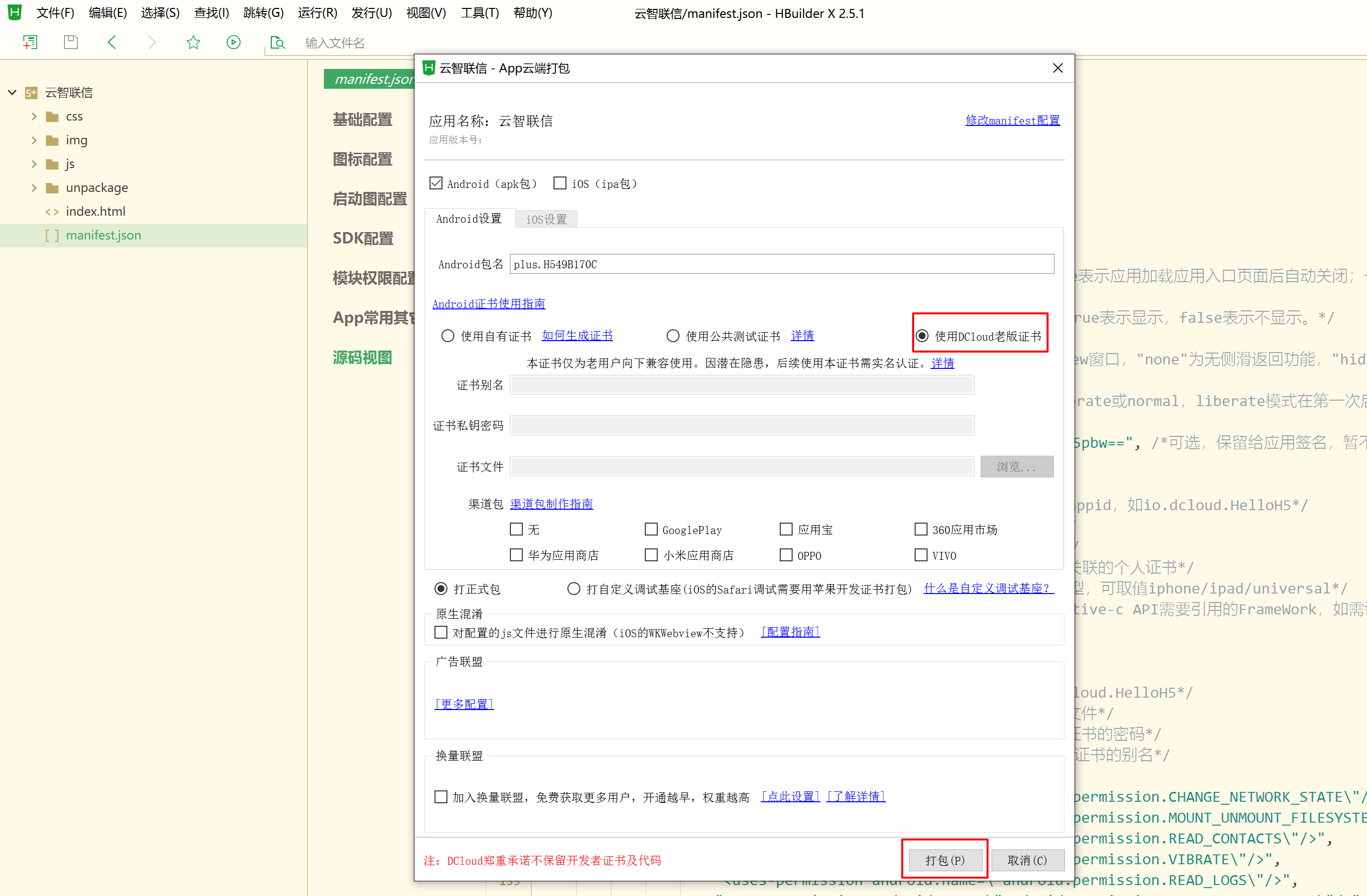Open the 发行(U) menu
1367x896 pixels.
click(x=371, y=12)
